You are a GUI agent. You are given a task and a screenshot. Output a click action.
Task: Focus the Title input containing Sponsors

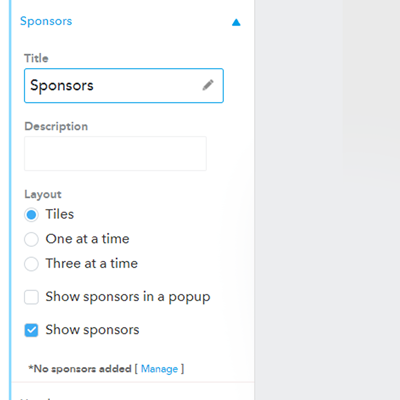[x=124, y=86]
